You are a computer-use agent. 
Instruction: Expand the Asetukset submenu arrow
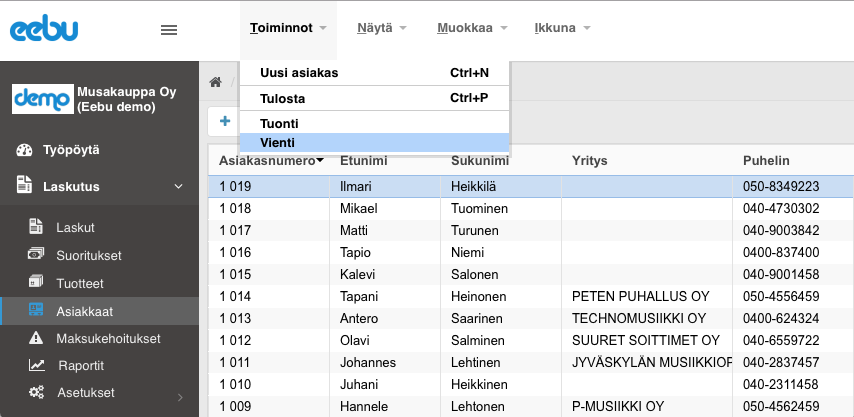[180, 397]
